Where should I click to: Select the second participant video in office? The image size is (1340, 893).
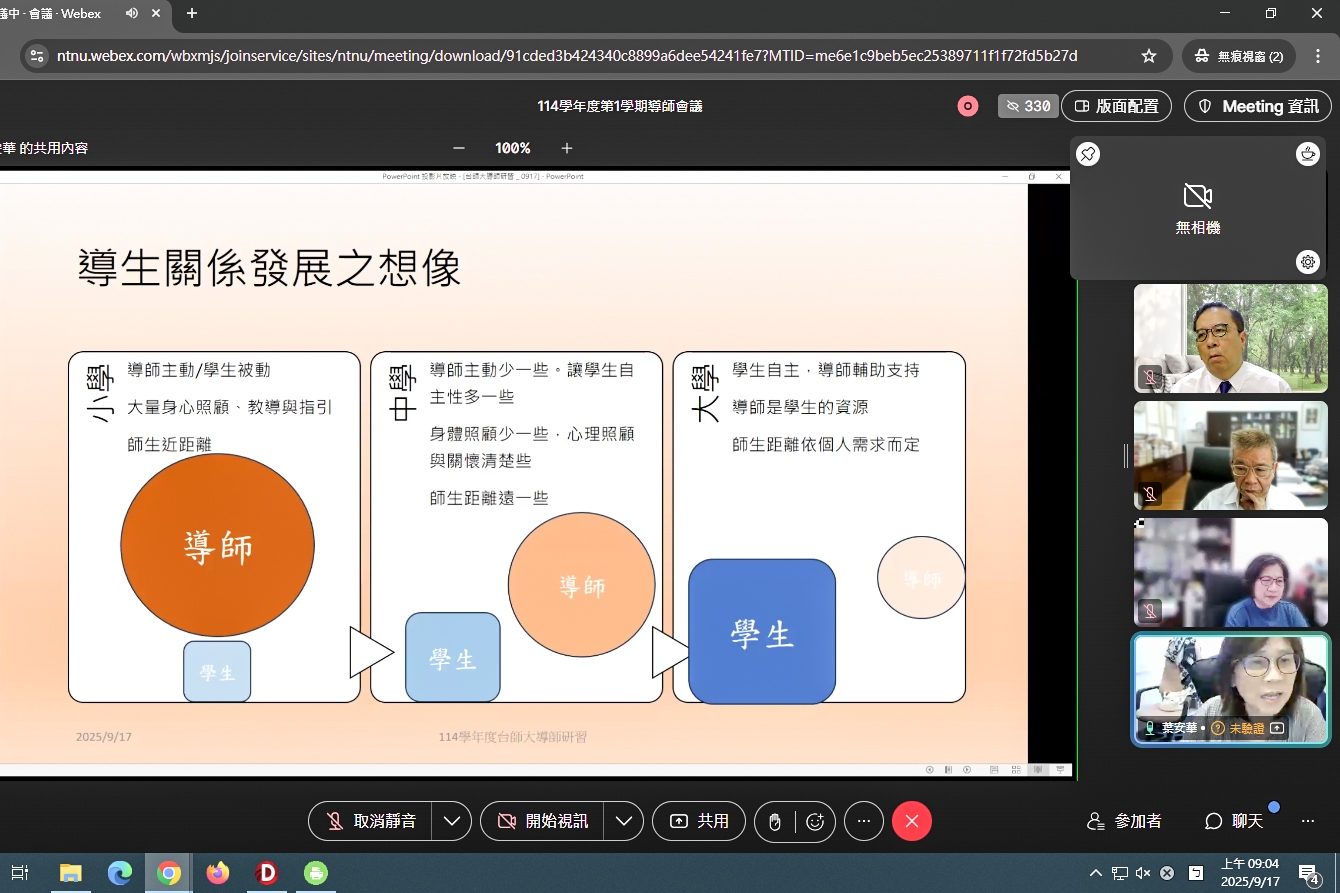click(1231, 456)
